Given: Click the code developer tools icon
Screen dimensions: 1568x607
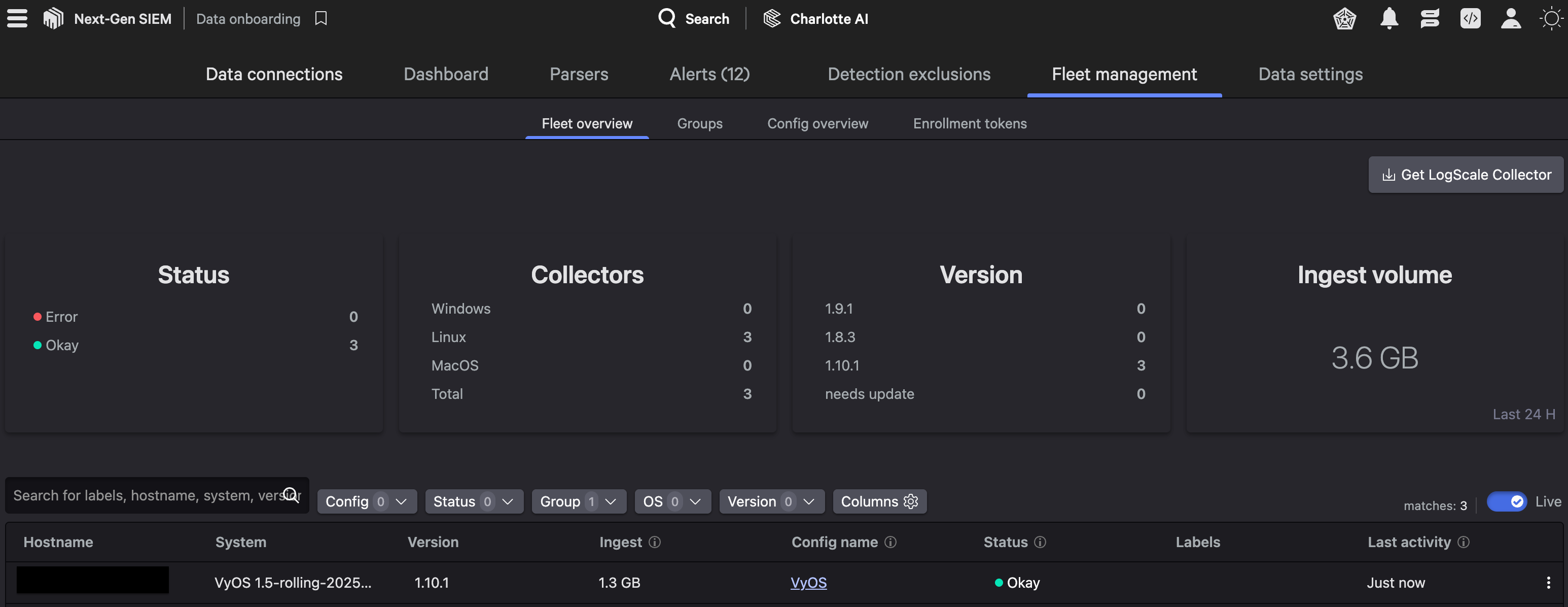Looking at the screenshot, I should [1470, 18].
